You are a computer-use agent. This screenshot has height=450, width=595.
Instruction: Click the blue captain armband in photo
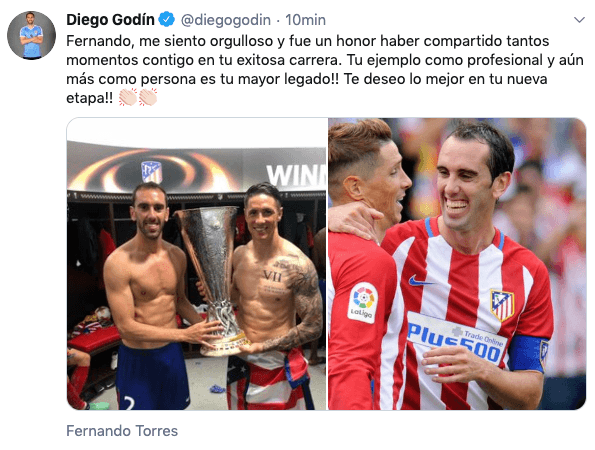[528, 353]
